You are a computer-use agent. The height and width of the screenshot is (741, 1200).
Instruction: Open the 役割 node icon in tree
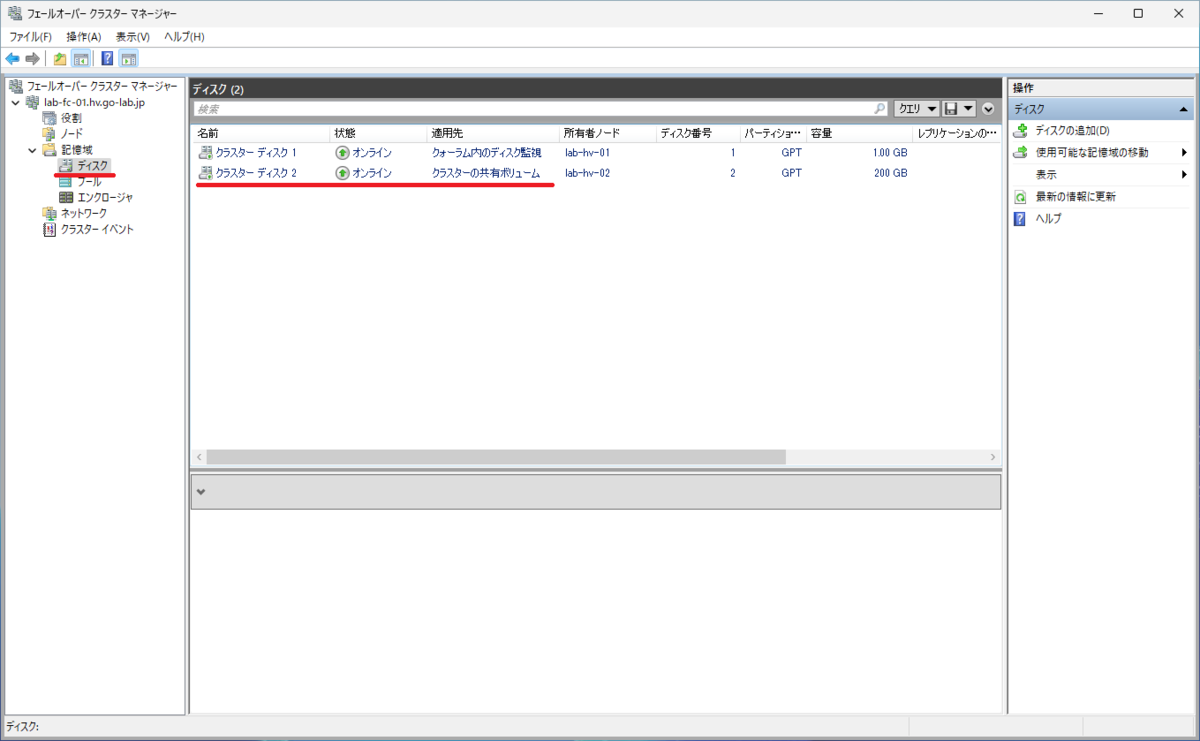click(50, 118)
